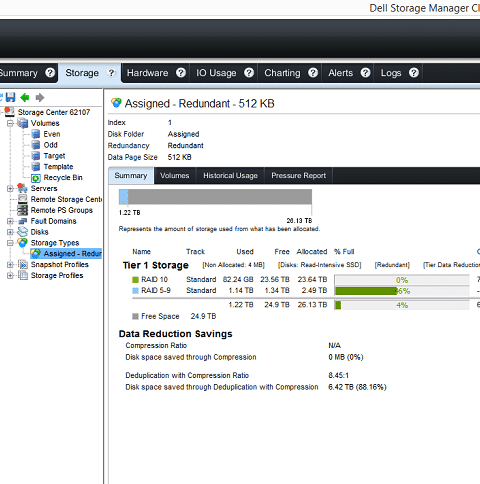This screenshot has width=480, height=484.
Task: Click the RAID 5-9 percent full bar
Action: pos(402,291)
